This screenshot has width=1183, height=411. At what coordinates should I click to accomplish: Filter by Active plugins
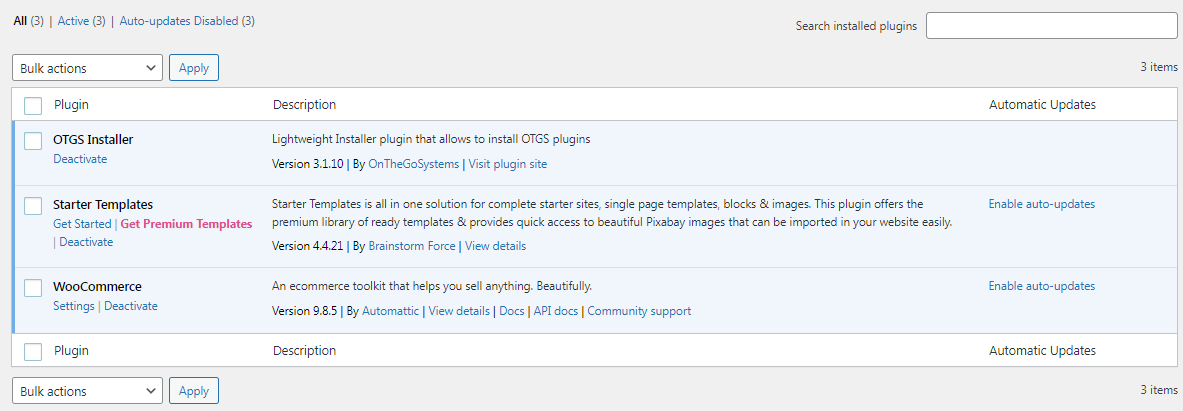pos(73,21)
